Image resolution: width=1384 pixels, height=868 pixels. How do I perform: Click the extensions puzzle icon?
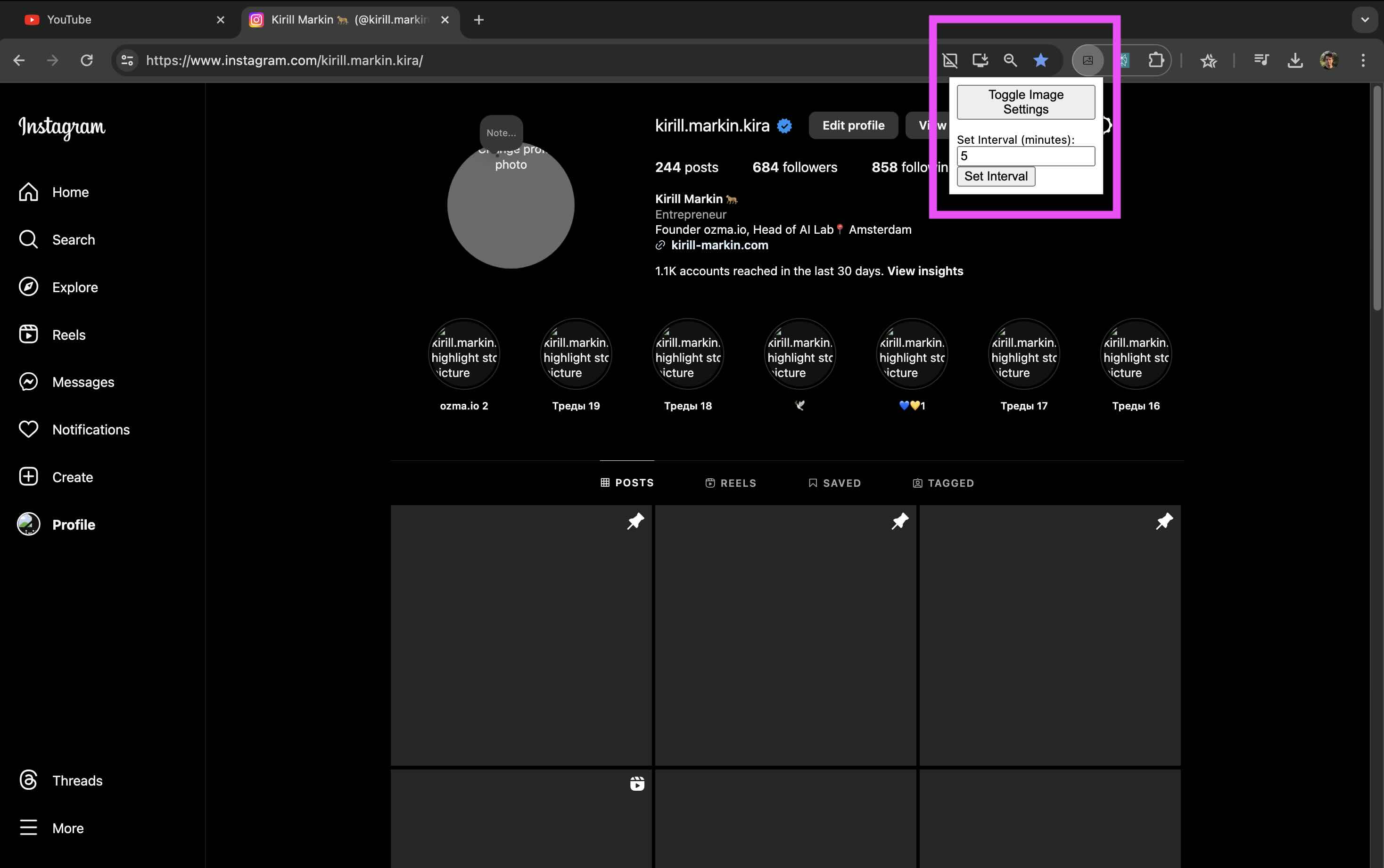click(1155, 60)
